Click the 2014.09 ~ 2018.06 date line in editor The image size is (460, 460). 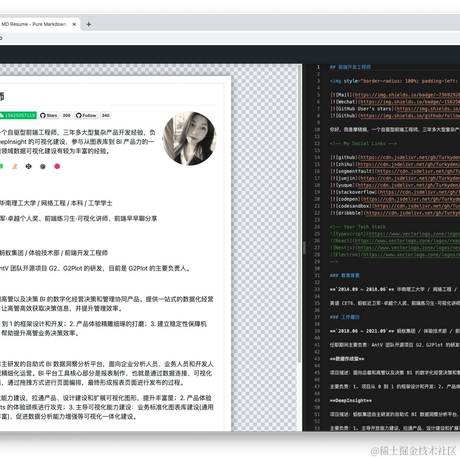click(x=395, y=289)
